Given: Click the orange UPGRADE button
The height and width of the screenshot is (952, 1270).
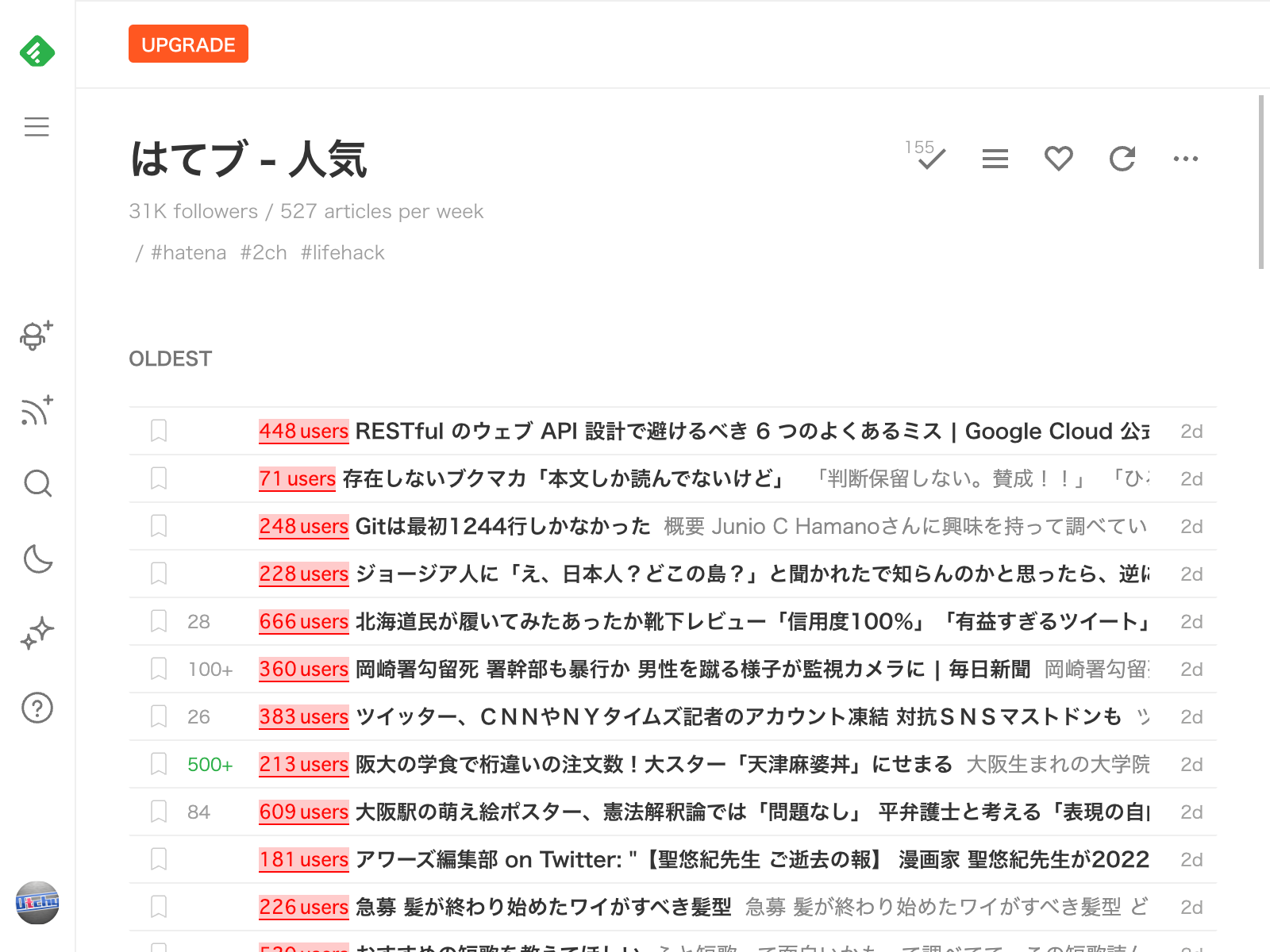Looking at the screenshot, I should click(x=188, y=44).
